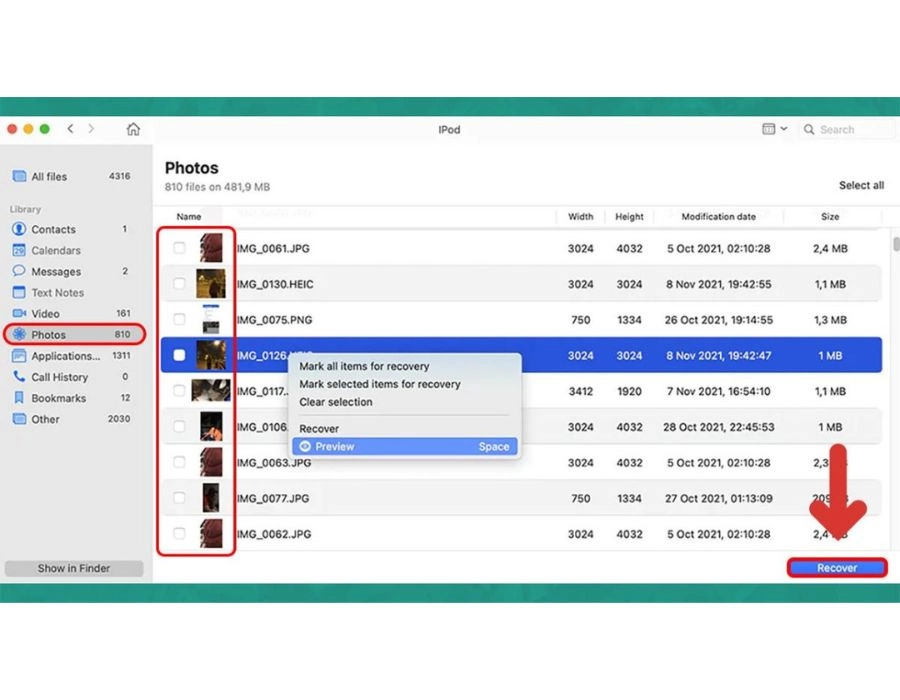Click IMG_0130.HEIC thumbnail
Screen dimensions: 900x700
(x=211, y=283)
